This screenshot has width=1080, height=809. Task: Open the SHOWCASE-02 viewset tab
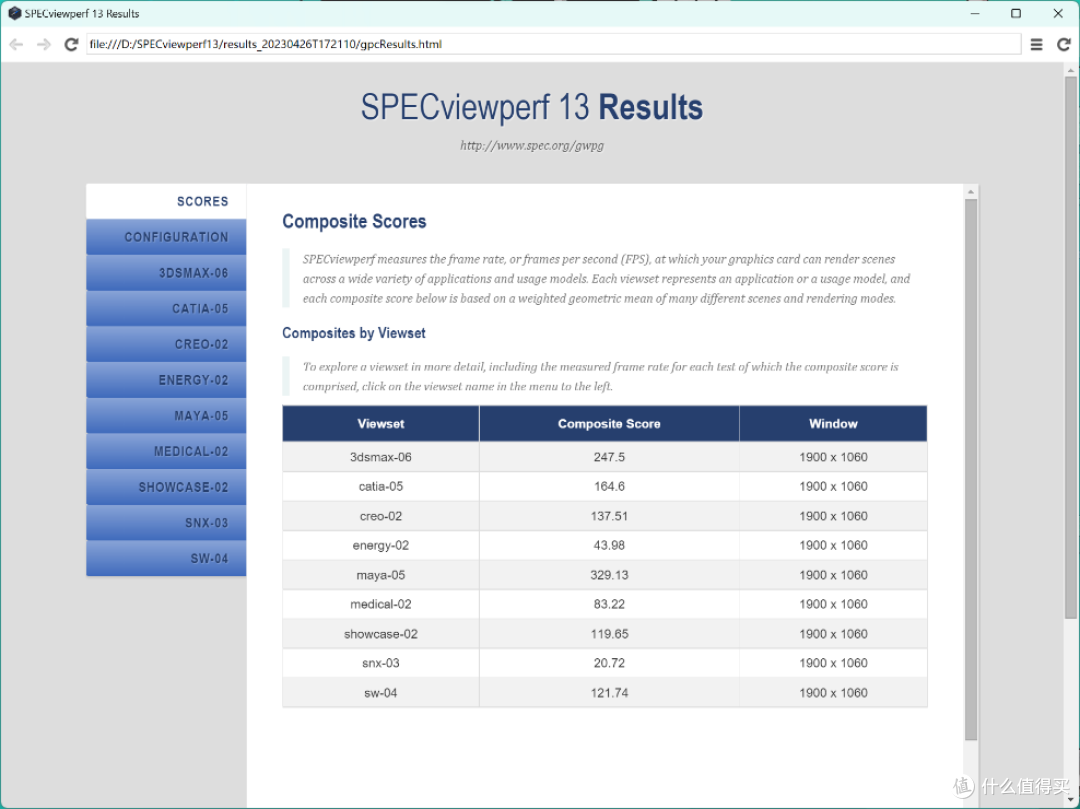(166, 487)
